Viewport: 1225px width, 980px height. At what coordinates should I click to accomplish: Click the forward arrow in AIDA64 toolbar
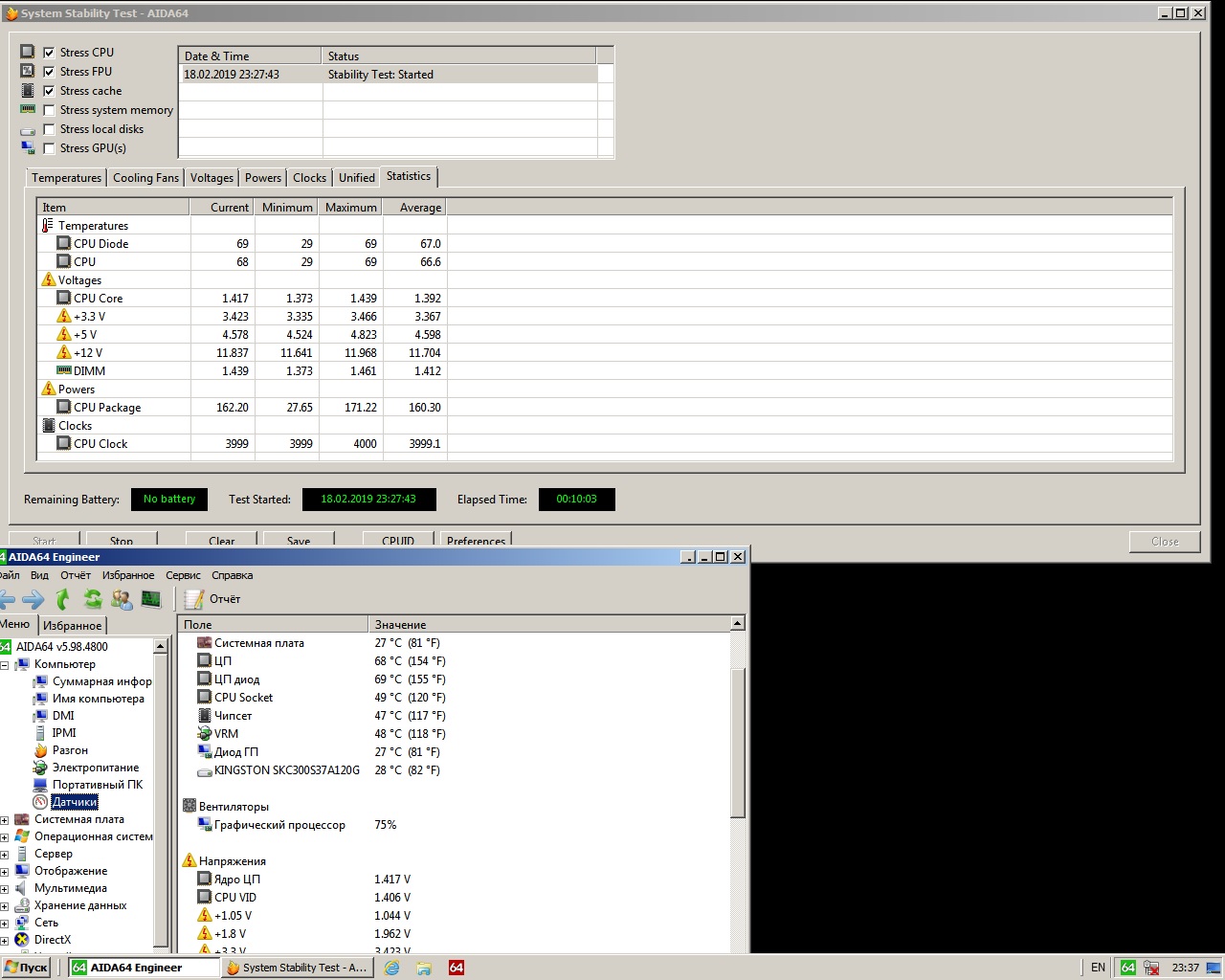[x=33, y=599]
